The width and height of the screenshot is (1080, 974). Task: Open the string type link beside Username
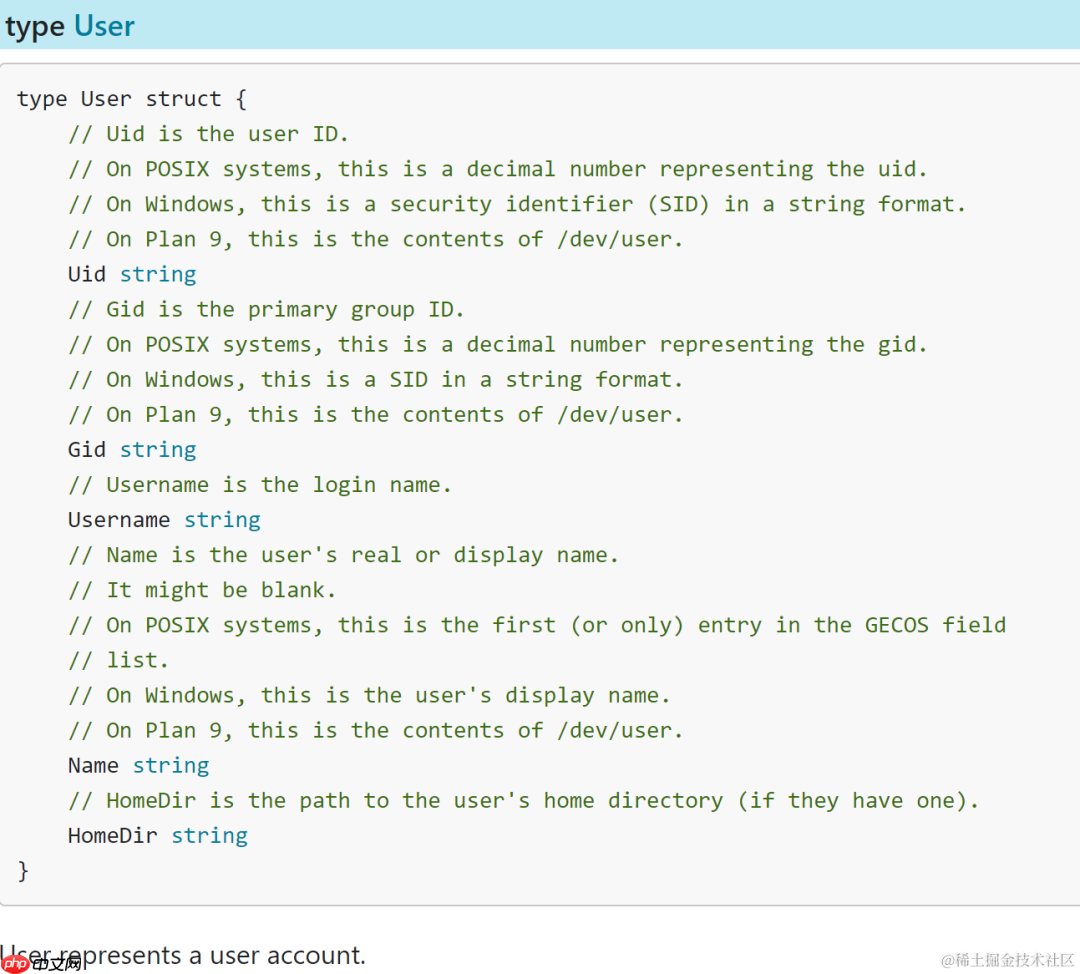click(x=222, y=520)
